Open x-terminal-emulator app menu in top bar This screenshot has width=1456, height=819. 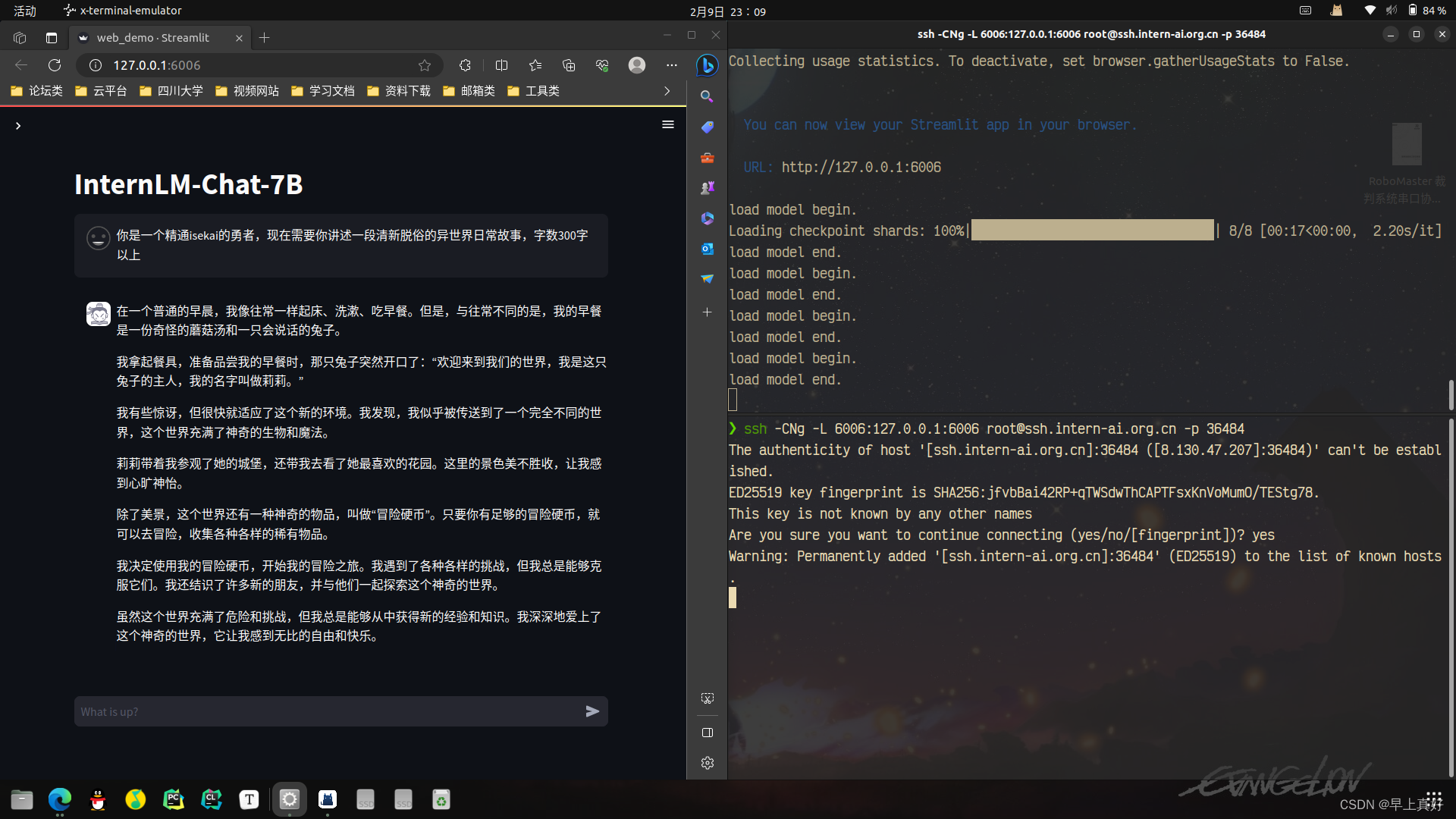pyautogui.click(x=123, y=11)
